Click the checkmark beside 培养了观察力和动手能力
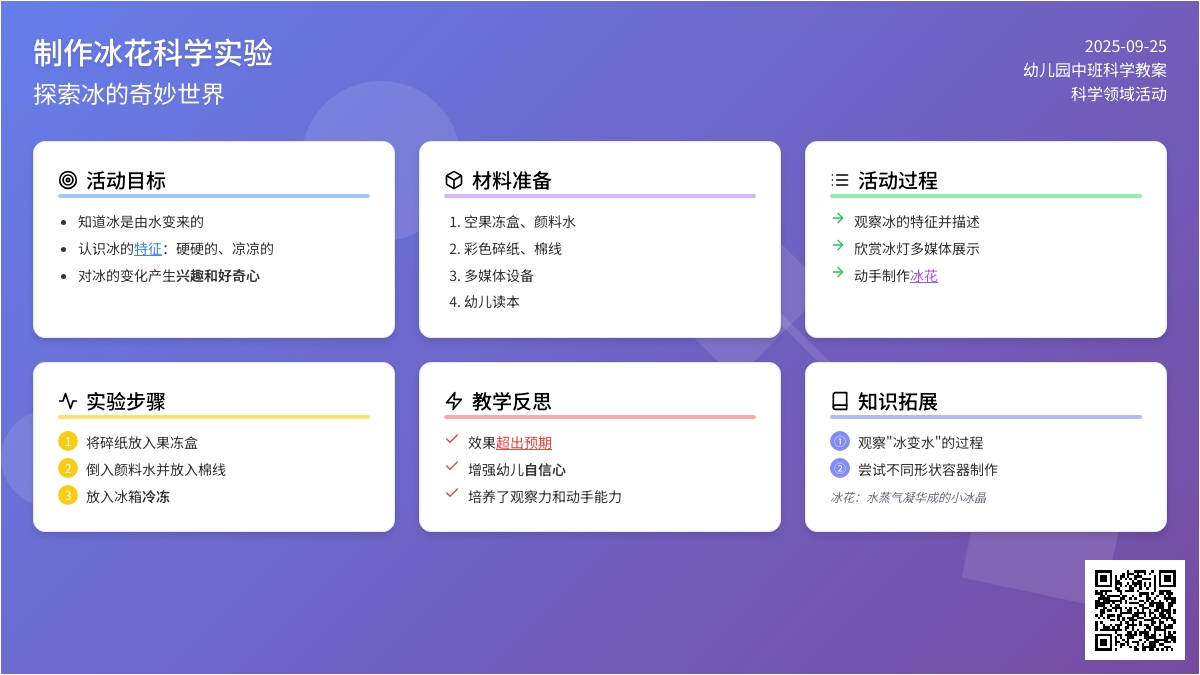The height and width of the screenshot is (675, 1200). point(452,493)
